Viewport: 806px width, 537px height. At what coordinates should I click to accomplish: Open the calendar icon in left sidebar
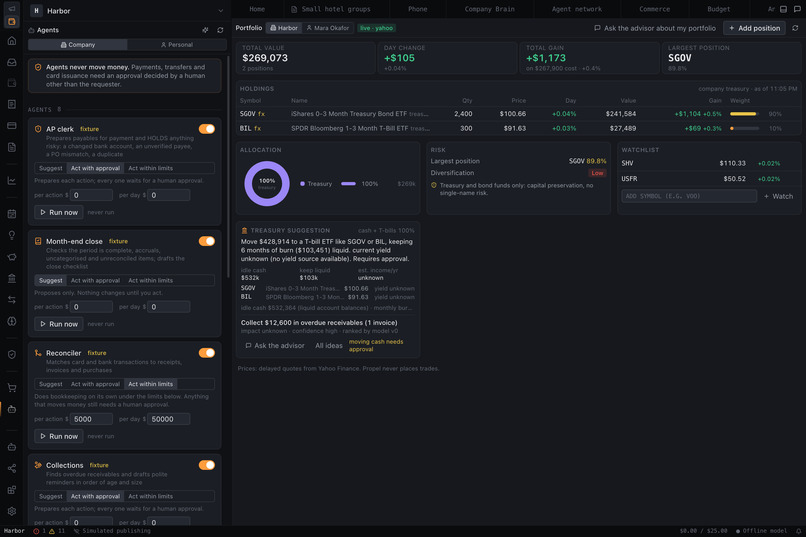[x=12, y=214]
